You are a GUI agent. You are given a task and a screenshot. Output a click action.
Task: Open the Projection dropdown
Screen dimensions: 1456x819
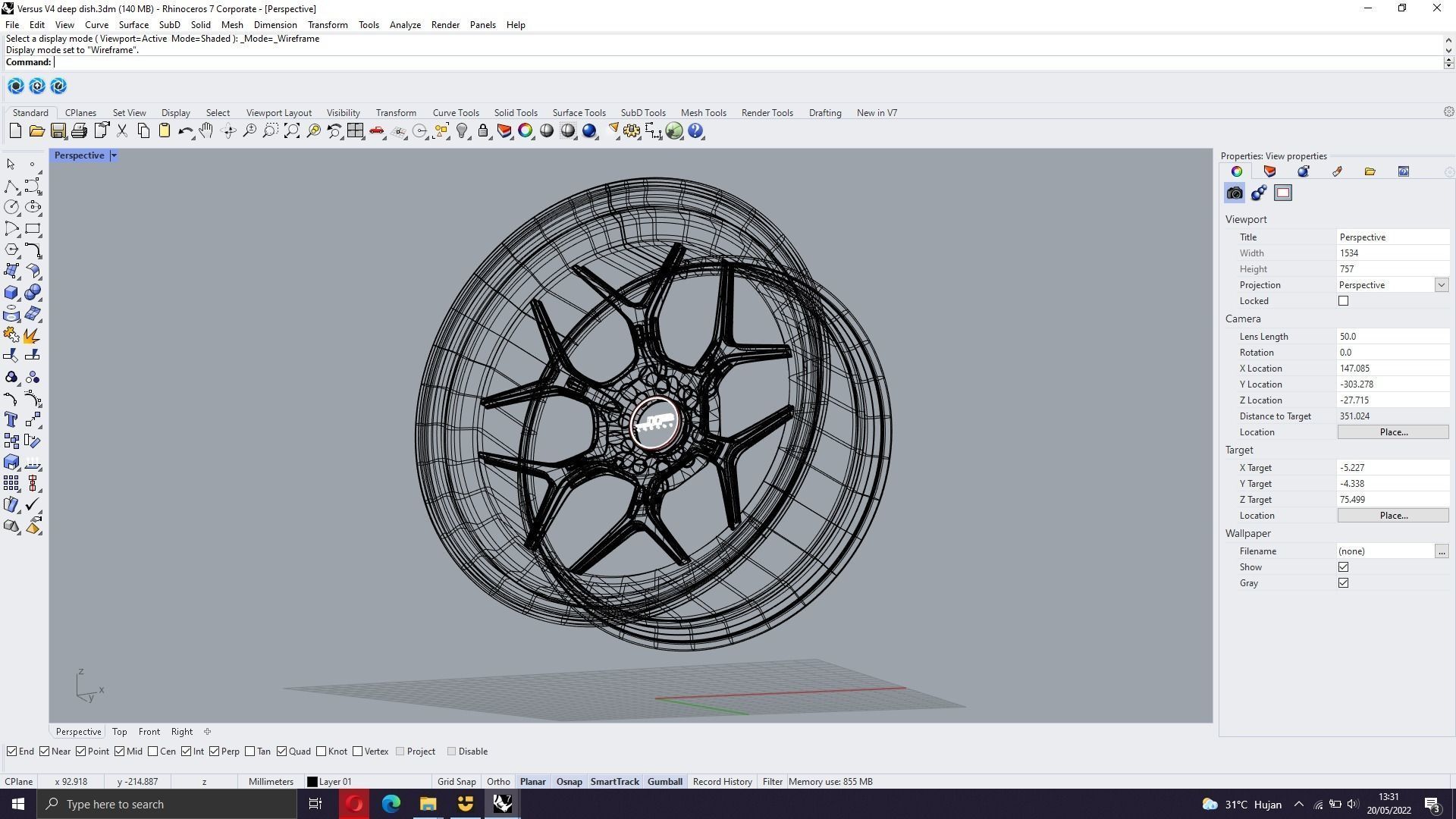point(1442,285)
